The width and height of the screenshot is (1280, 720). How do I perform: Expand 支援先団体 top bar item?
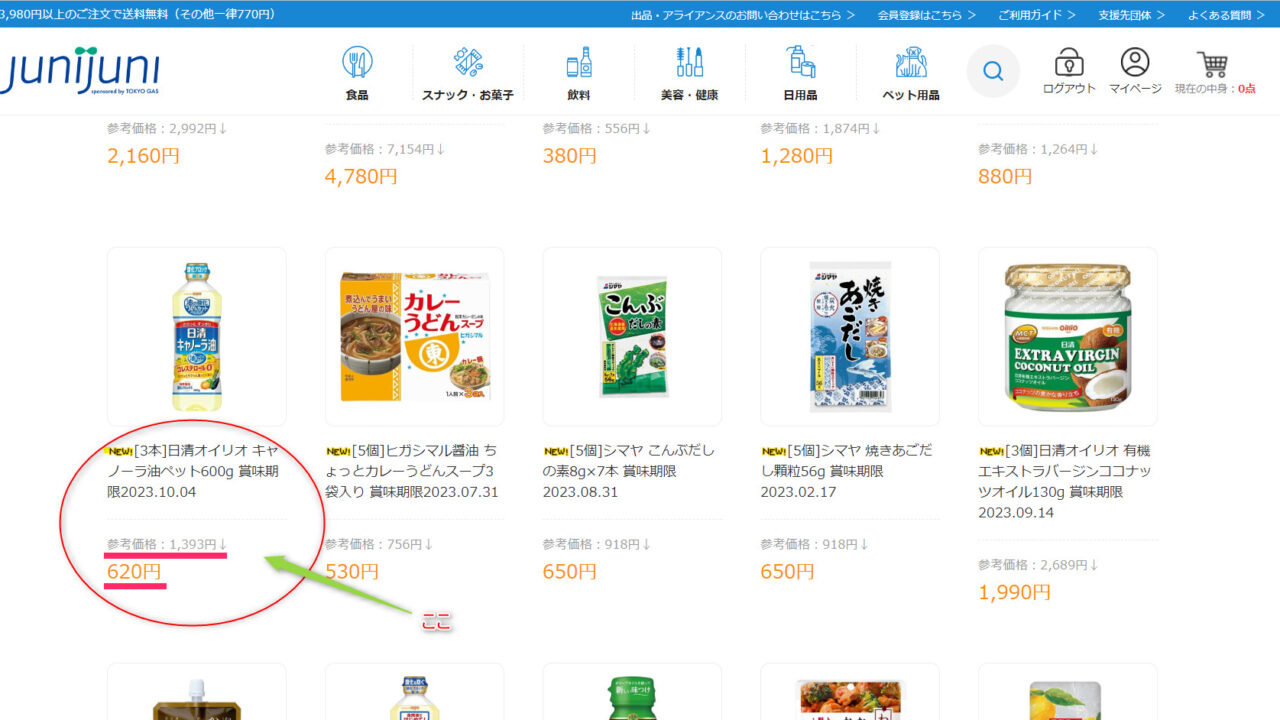(1131, 15)
